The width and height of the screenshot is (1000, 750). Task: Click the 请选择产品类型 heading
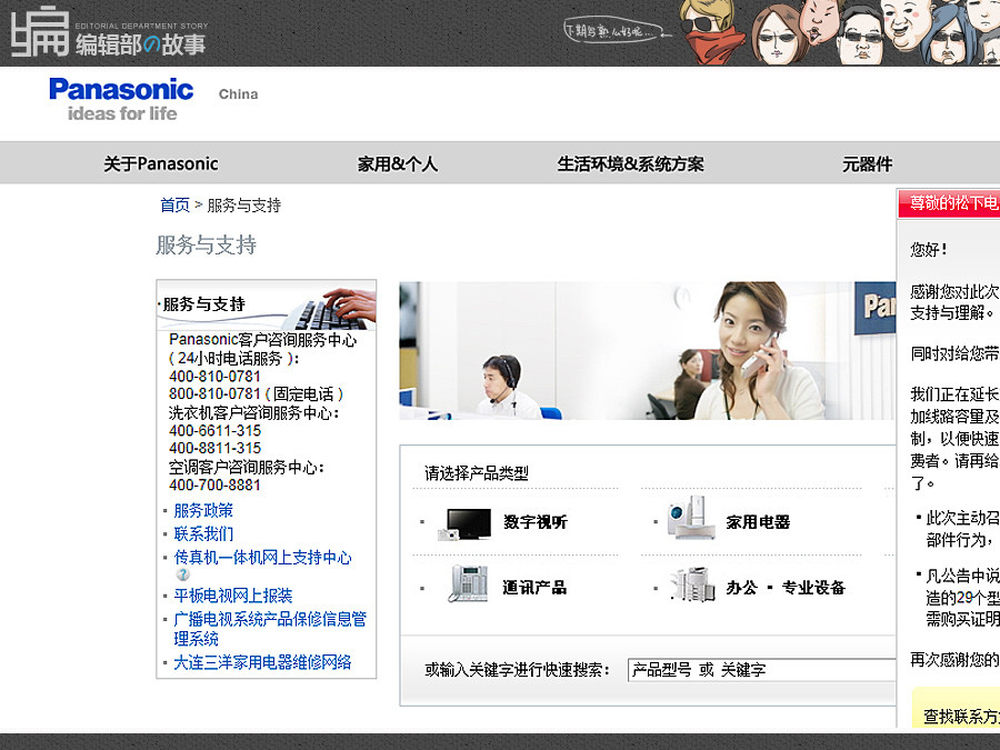(476, 473)
